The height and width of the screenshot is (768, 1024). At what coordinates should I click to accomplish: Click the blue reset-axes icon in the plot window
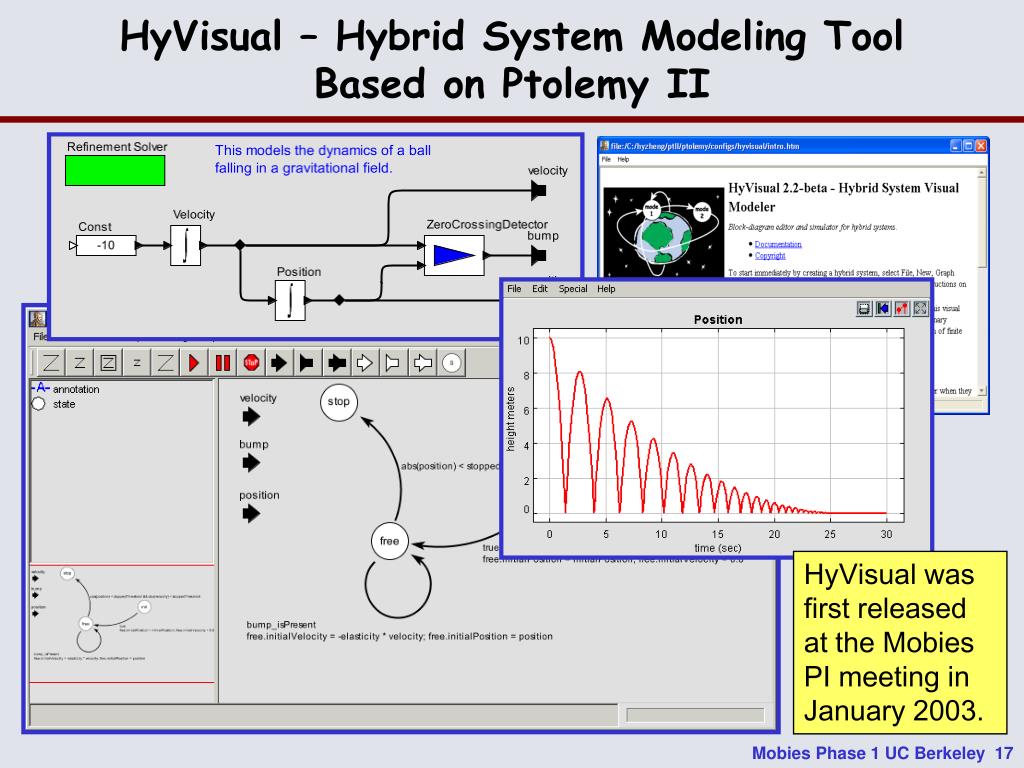point(883,308)
